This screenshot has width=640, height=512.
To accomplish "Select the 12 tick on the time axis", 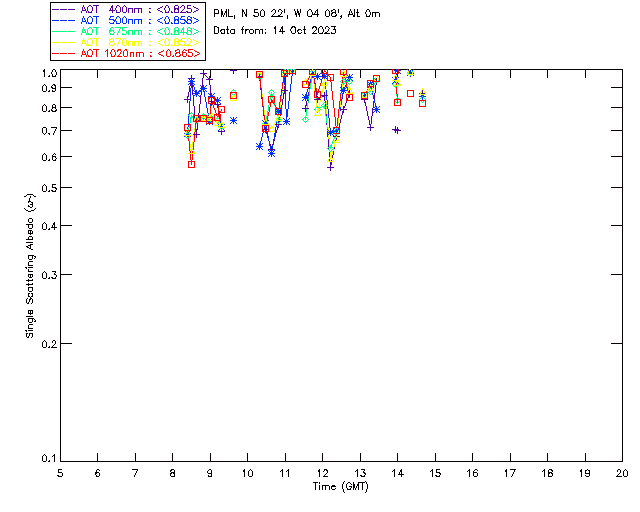I will pyautogui.click(x=322, y=473).
